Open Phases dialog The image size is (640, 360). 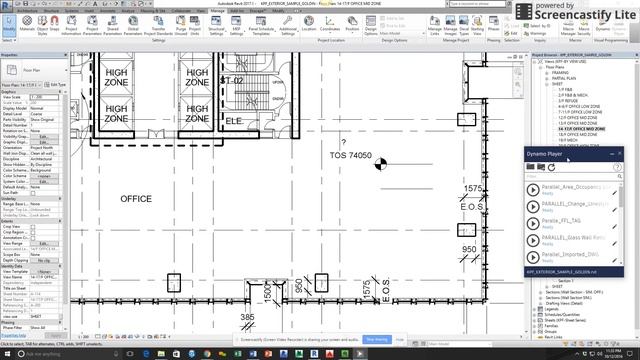[x=493, y=24]
